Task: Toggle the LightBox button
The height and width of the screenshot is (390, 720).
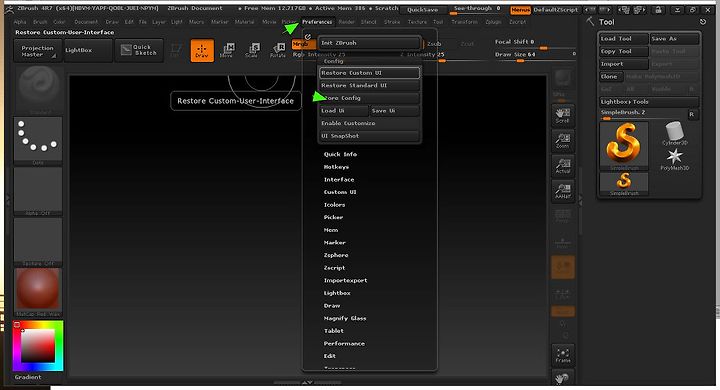Action: [x=88, y=50]
